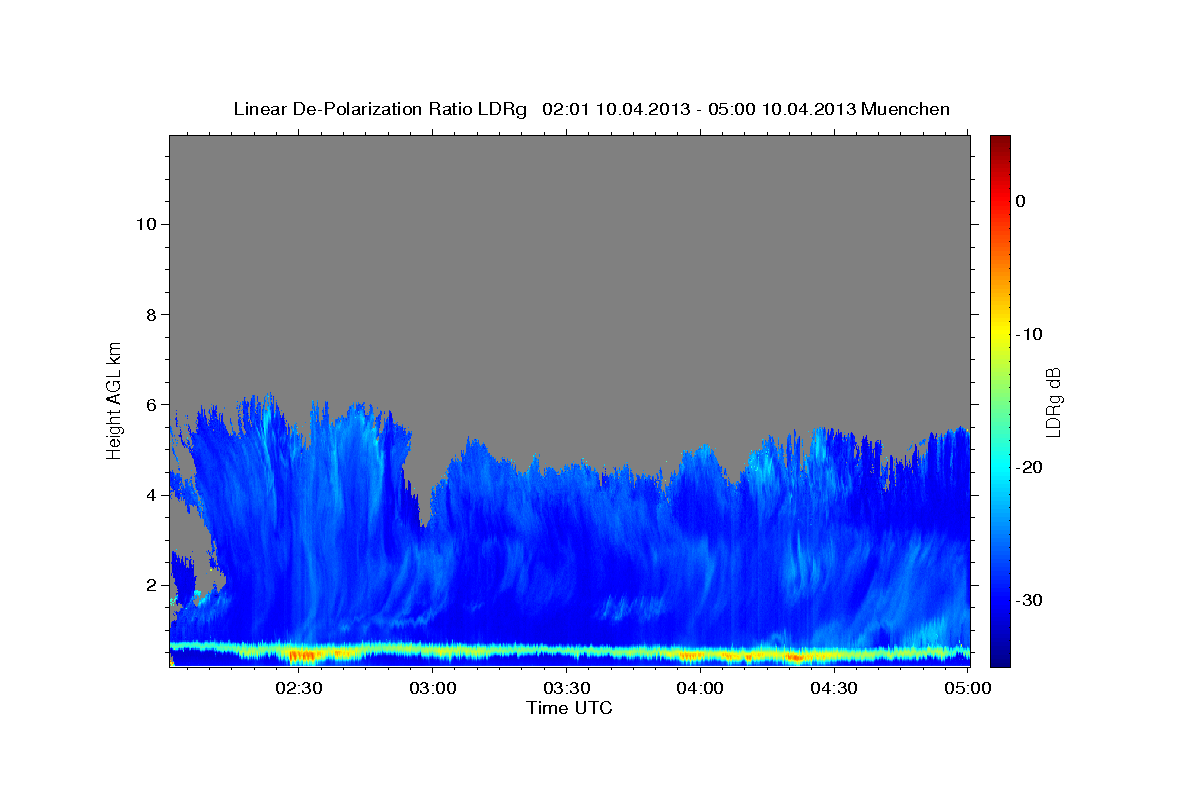1200x800 pixels.
Task: Click the 04:30 time tick label
Action: [x=834, y=688]
